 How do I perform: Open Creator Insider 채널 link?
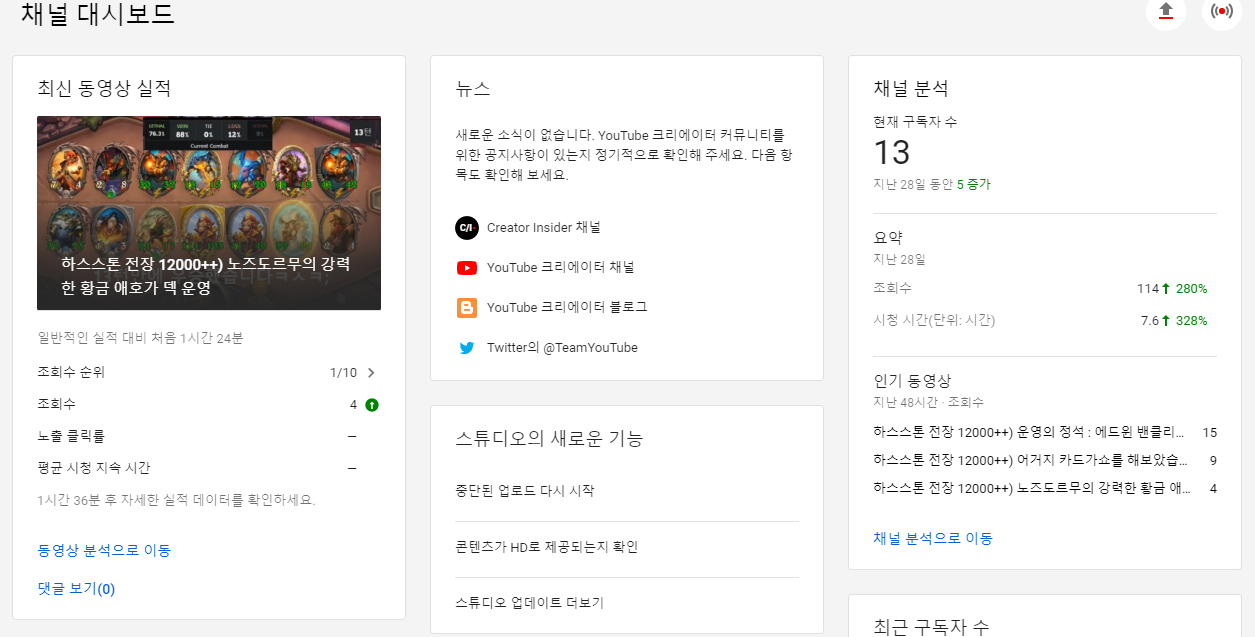[544, 227]
